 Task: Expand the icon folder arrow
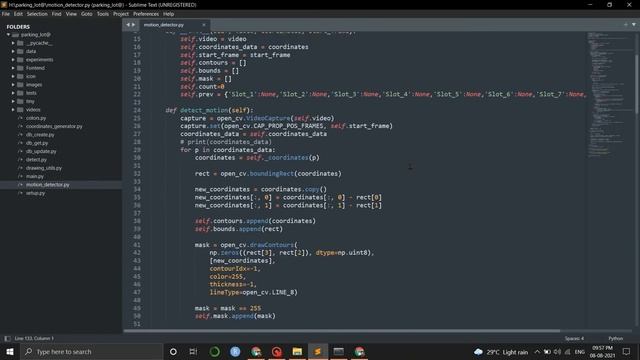pyautogui.click(x=13, y=76)
